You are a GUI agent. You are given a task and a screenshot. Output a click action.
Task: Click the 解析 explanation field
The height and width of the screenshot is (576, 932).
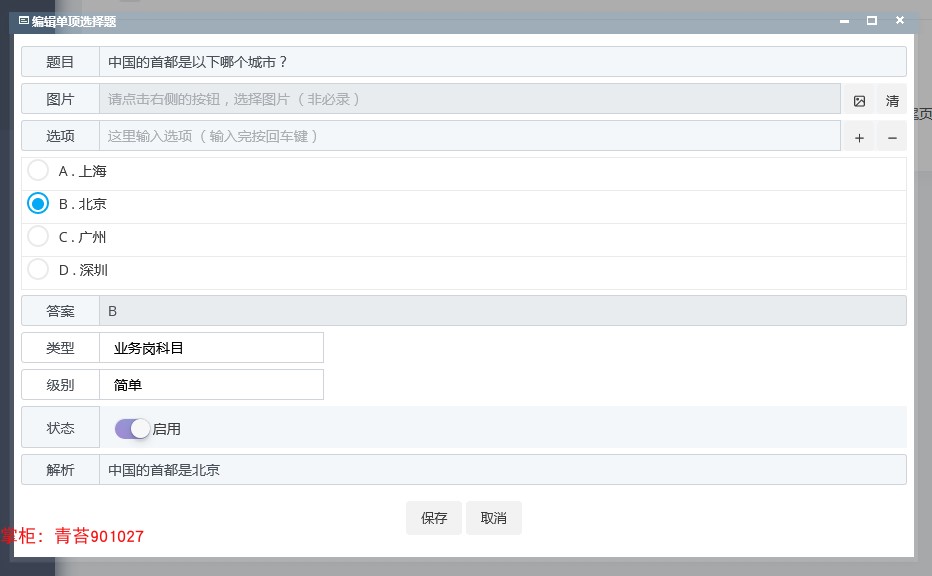point(400,469)
